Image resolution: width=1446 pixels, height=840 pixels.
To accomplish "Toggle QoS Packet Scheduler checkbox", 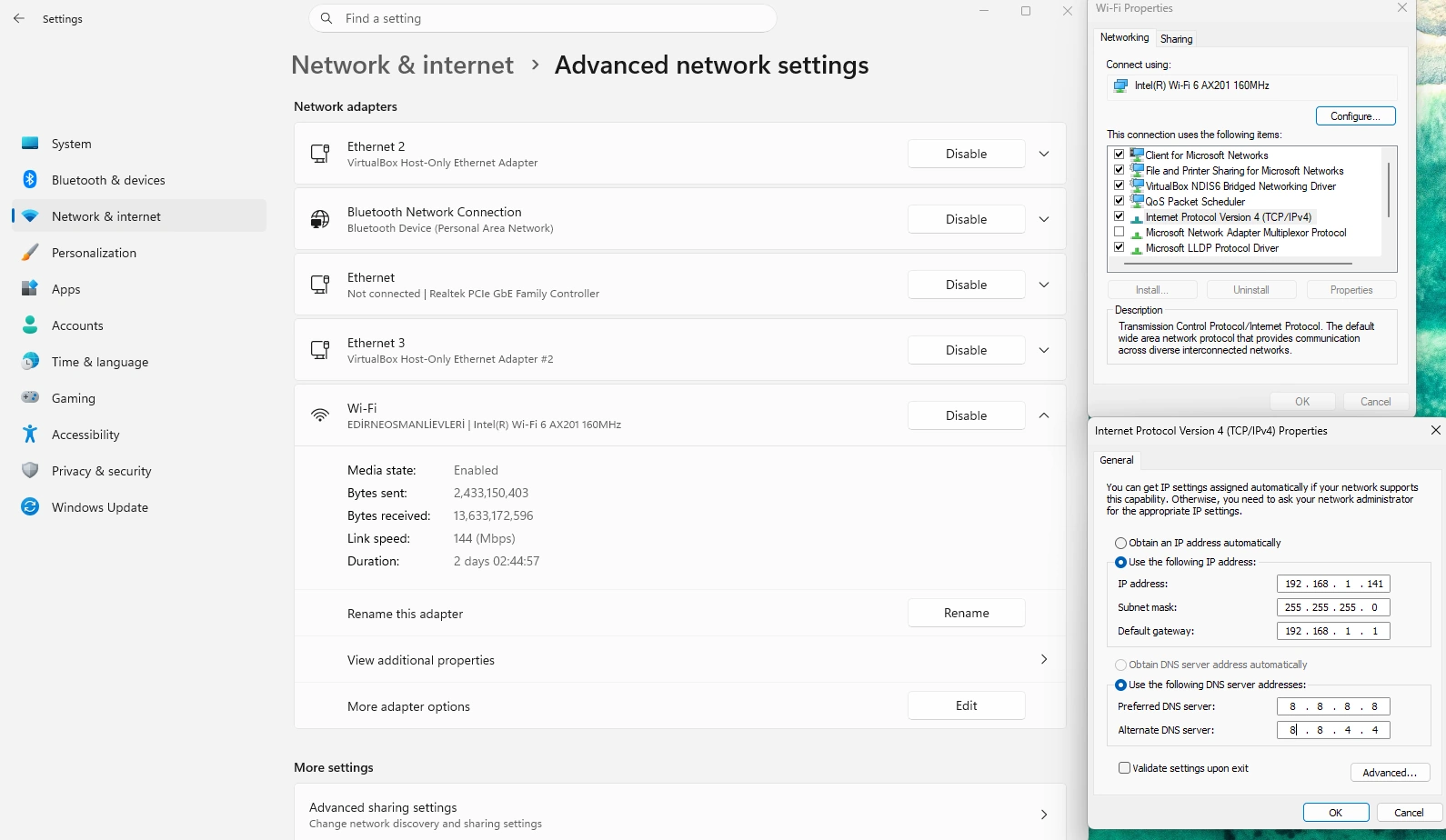I will point(1120,201).
